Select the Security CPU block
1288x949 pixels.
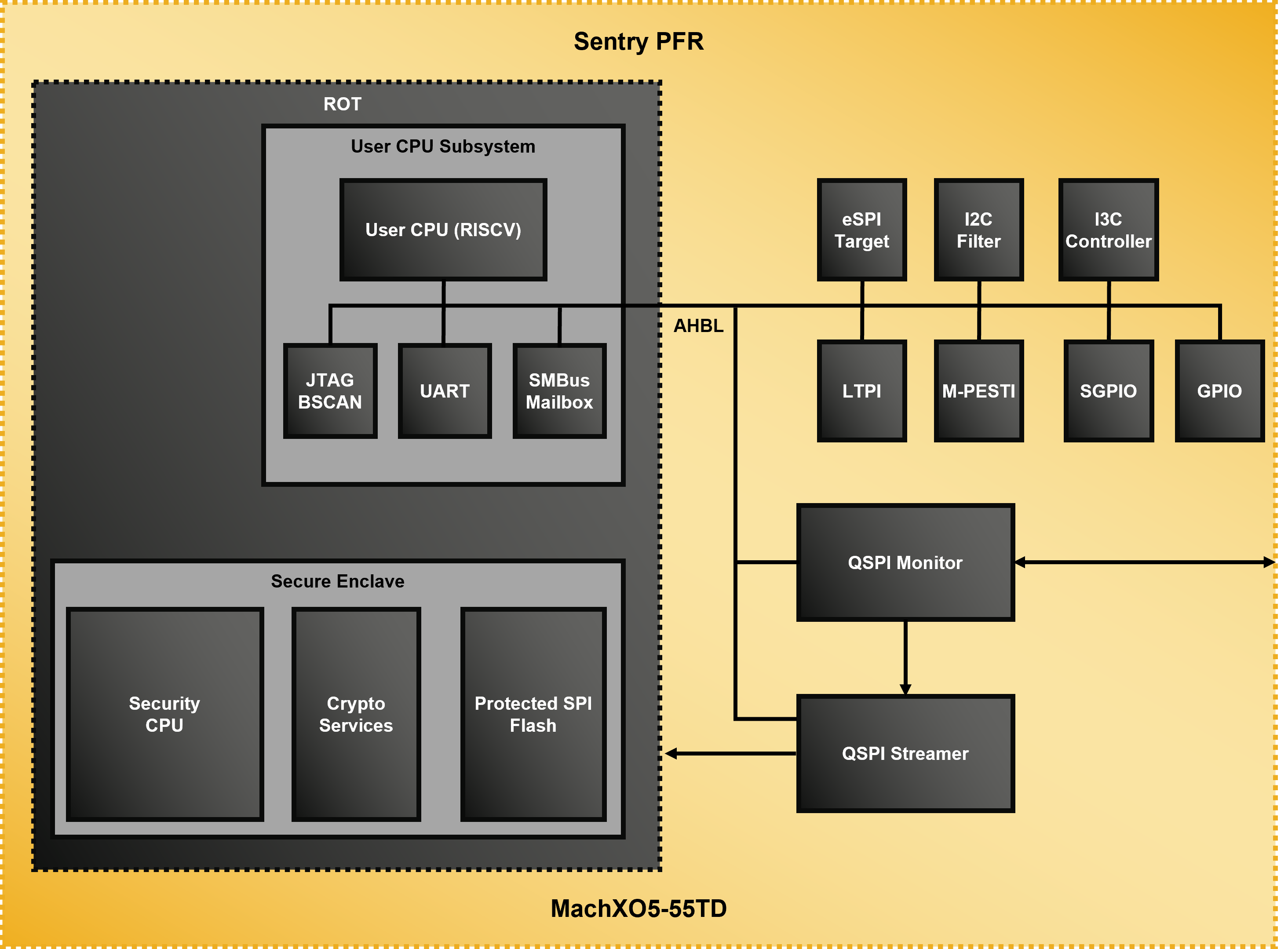pos(164,714)
